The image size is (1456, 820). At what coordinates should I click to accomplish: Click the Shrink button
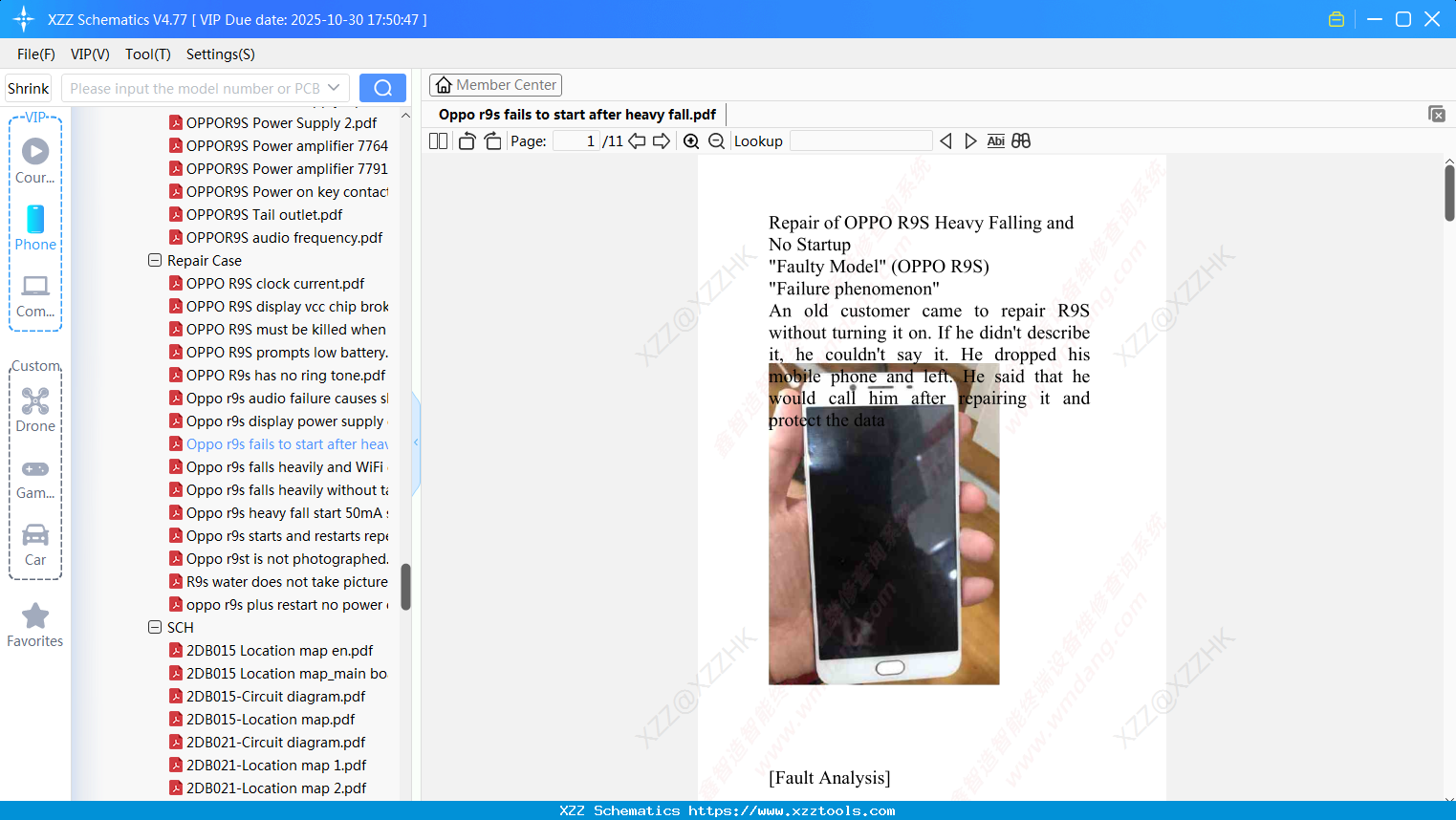(x=29, y=88)
